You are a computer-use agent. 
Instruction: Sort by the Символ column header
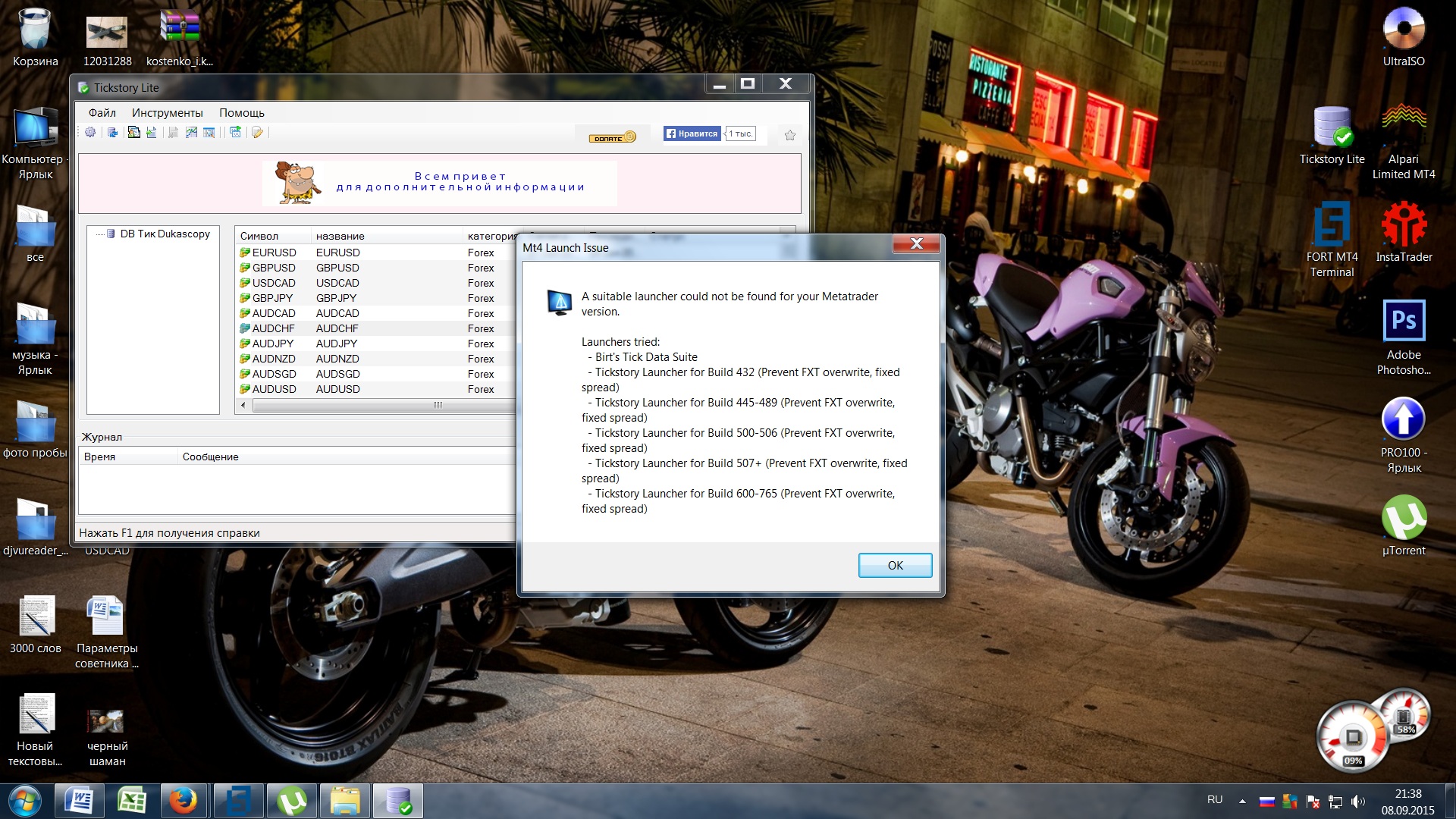point(273,236)
